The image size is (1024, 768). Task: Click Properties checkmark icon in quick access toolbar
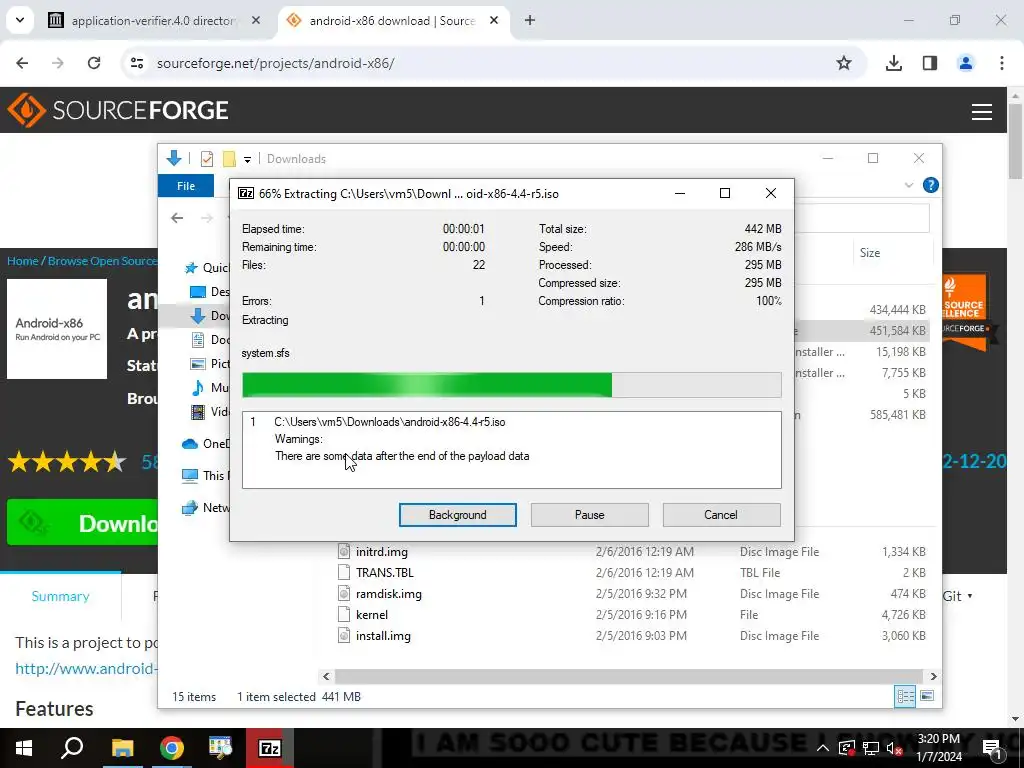tap(207, 159)
